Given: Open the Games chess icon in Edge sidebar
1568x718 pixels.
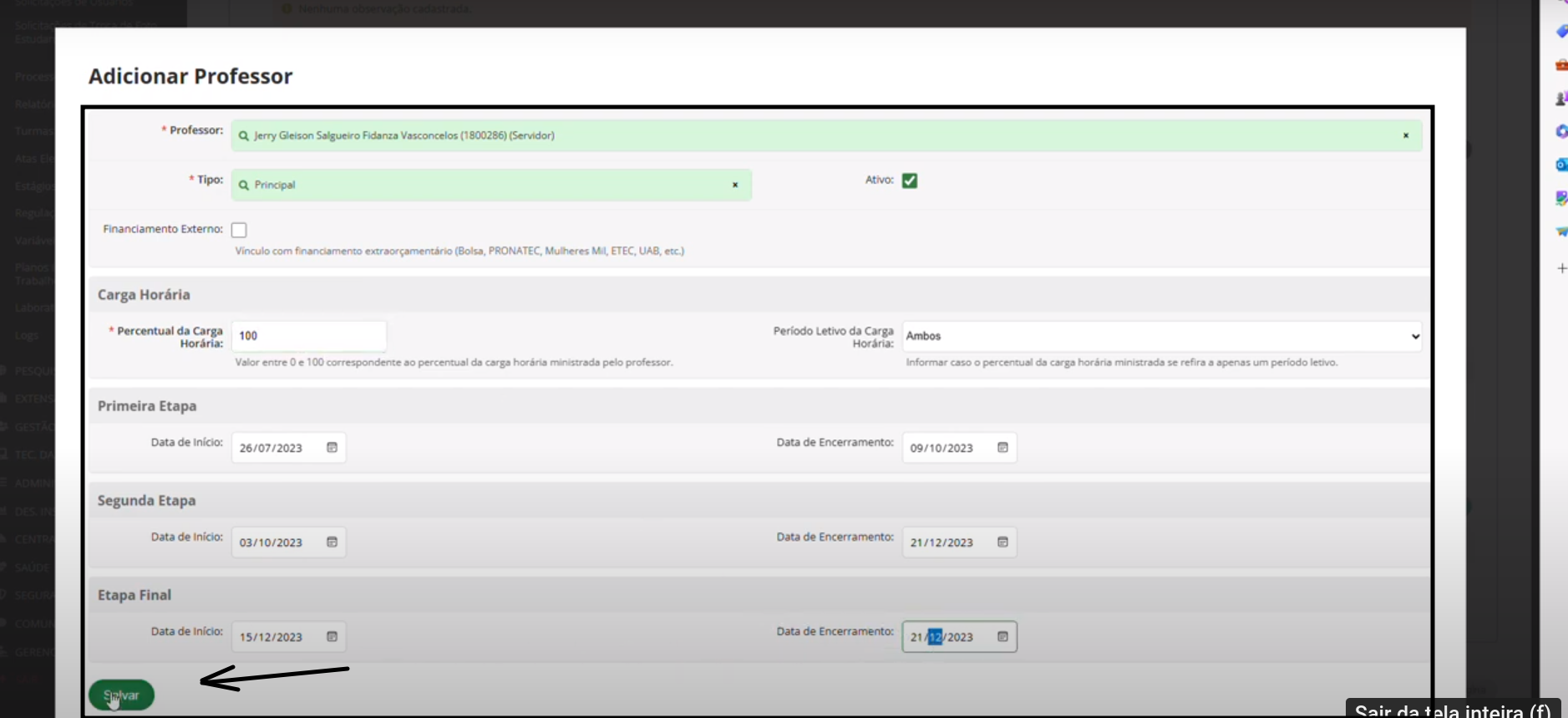Looking at the screenshot, I should pyautogui.click(x=1560, y=98).
